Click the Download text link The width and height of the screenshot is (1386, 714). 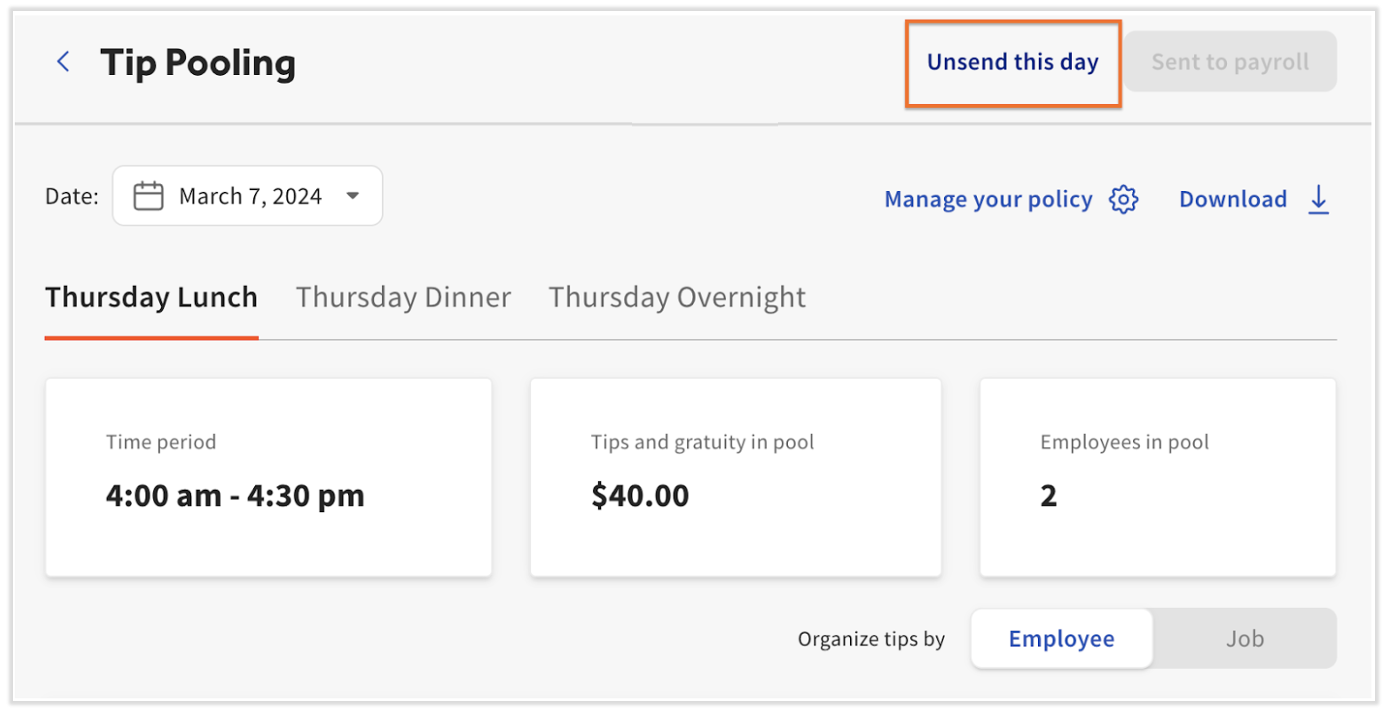tap(1232, 199)
